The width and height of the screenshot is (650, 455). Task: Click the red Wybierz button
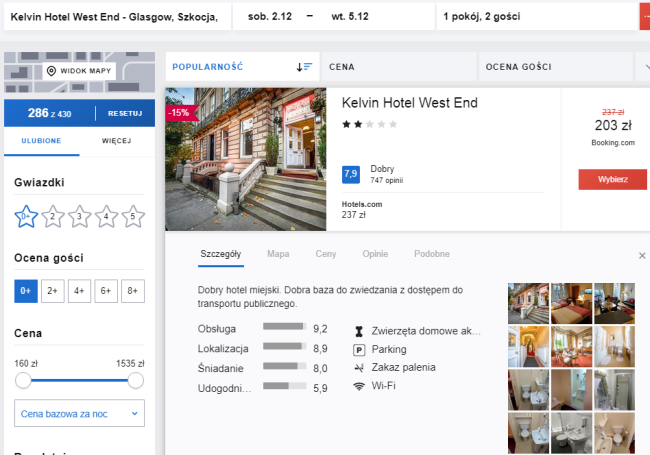tap(612, 179)
